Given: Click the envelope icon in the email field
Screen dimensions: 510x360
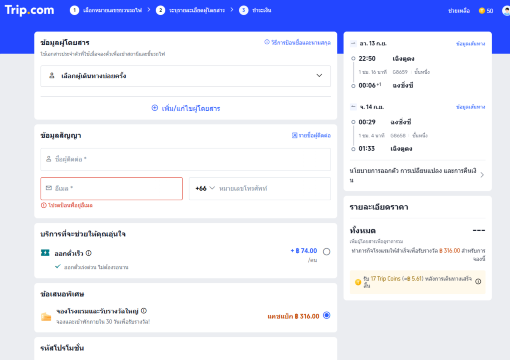Looking at the screenshot, I should tap(49, 188).
